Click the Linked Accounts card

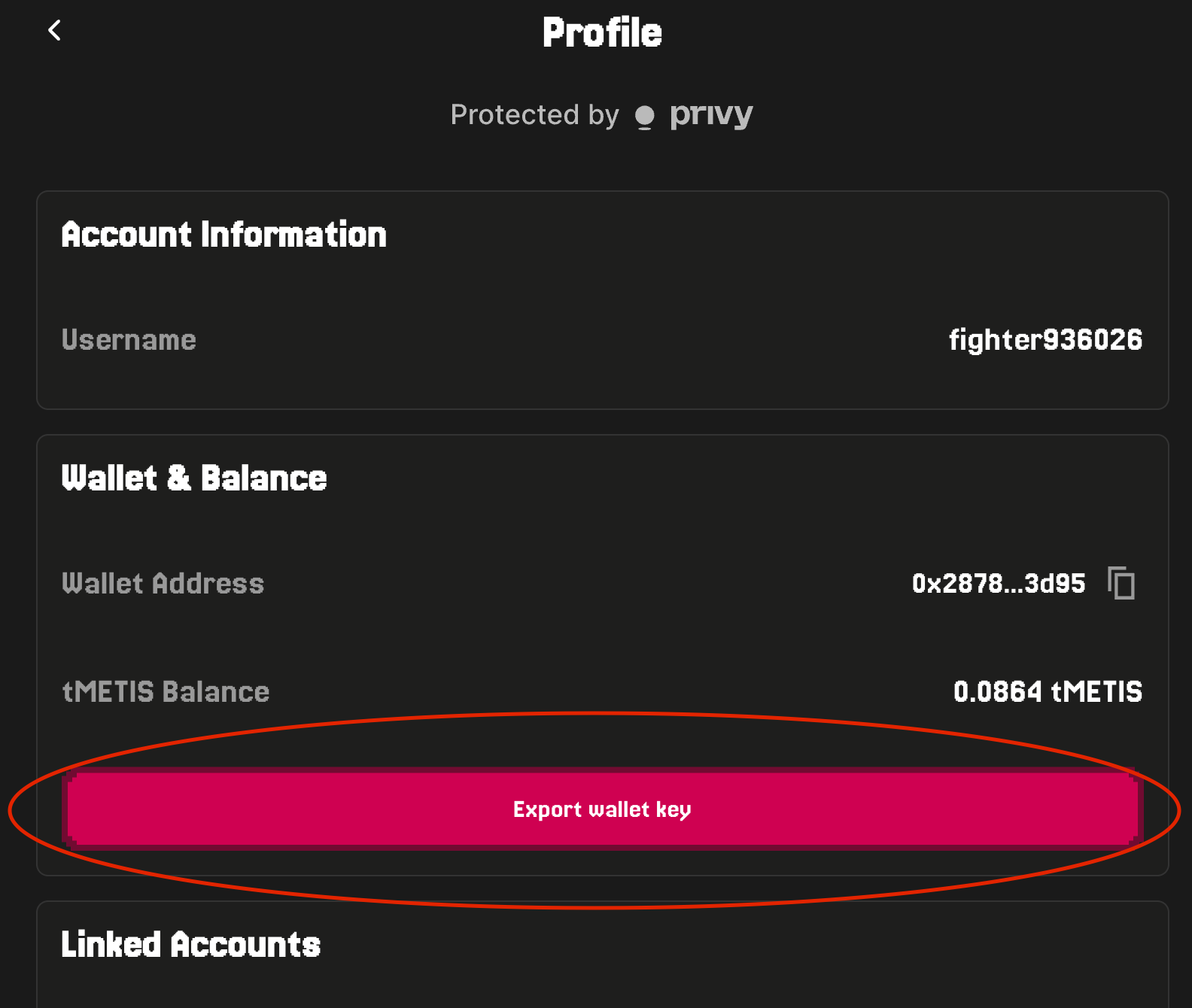click(x=602, y=955)
